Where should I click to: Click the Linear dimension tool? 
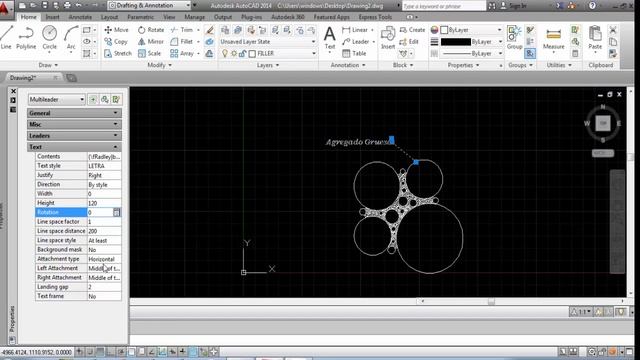355,30
